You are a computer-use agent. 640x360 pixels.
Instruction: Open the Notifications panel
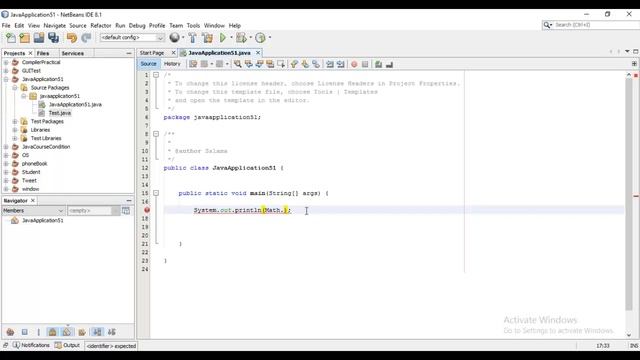[31, 345]
